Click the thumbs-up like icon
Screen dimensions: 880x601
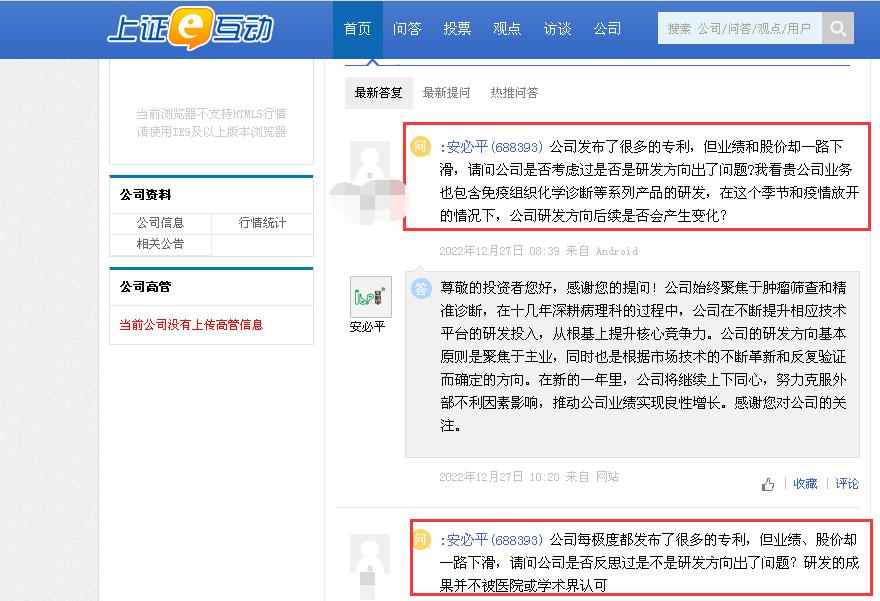[x=768, y=484]
